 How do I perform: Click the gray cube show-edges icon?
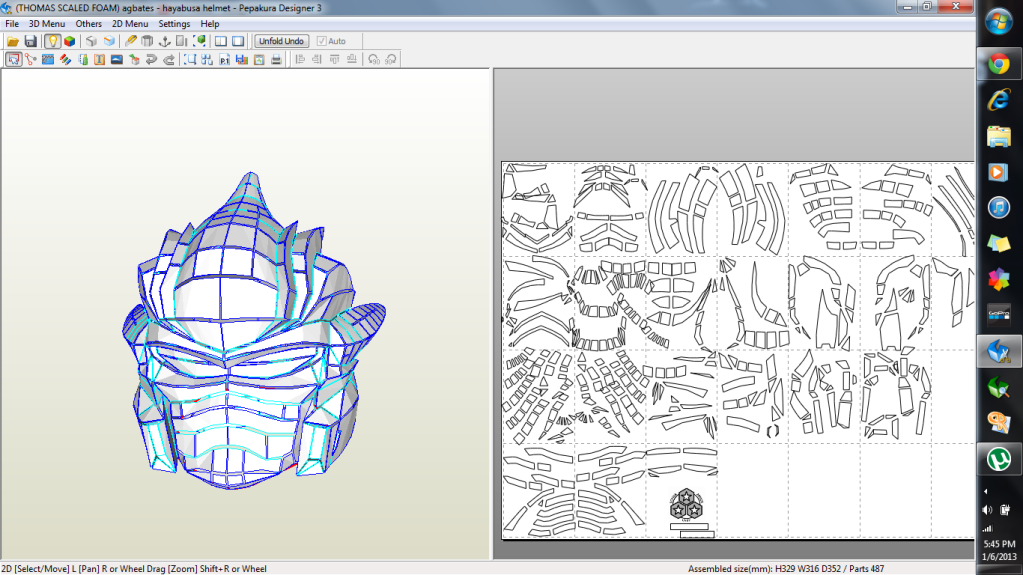point(91,41)
